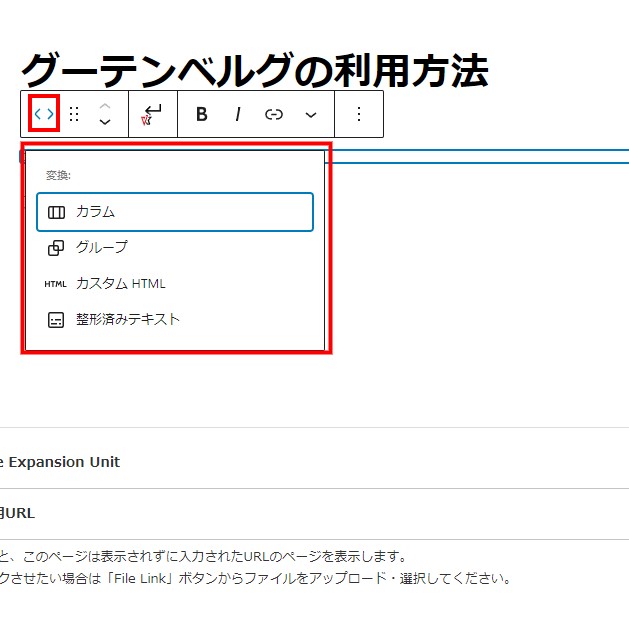Click the columns icon beside カラム

pos(56,212)
